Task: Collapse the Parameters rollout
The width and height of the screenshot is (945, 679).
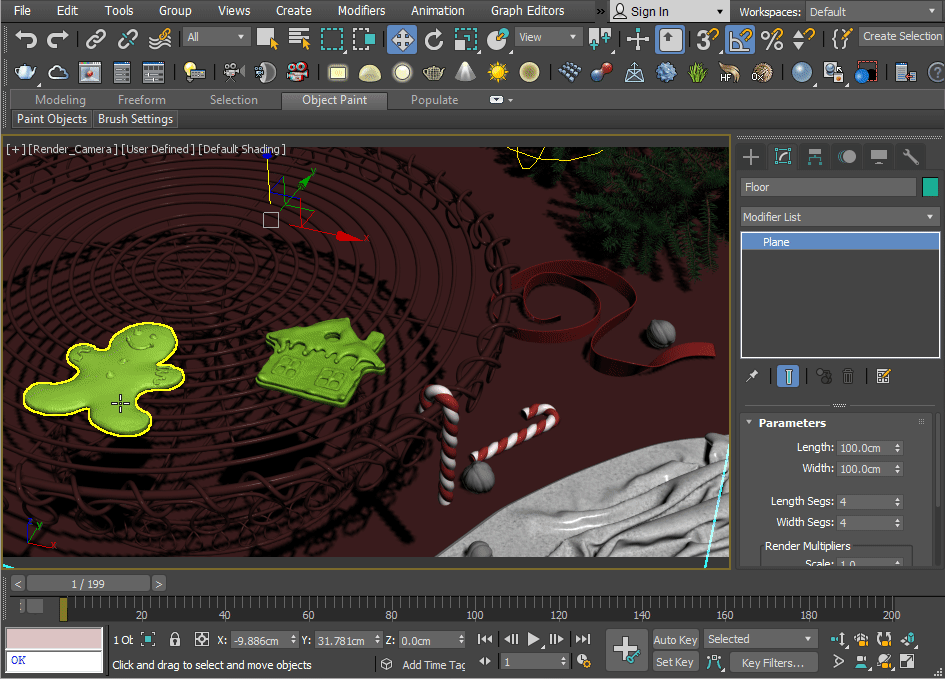Action: click(792, 423)
